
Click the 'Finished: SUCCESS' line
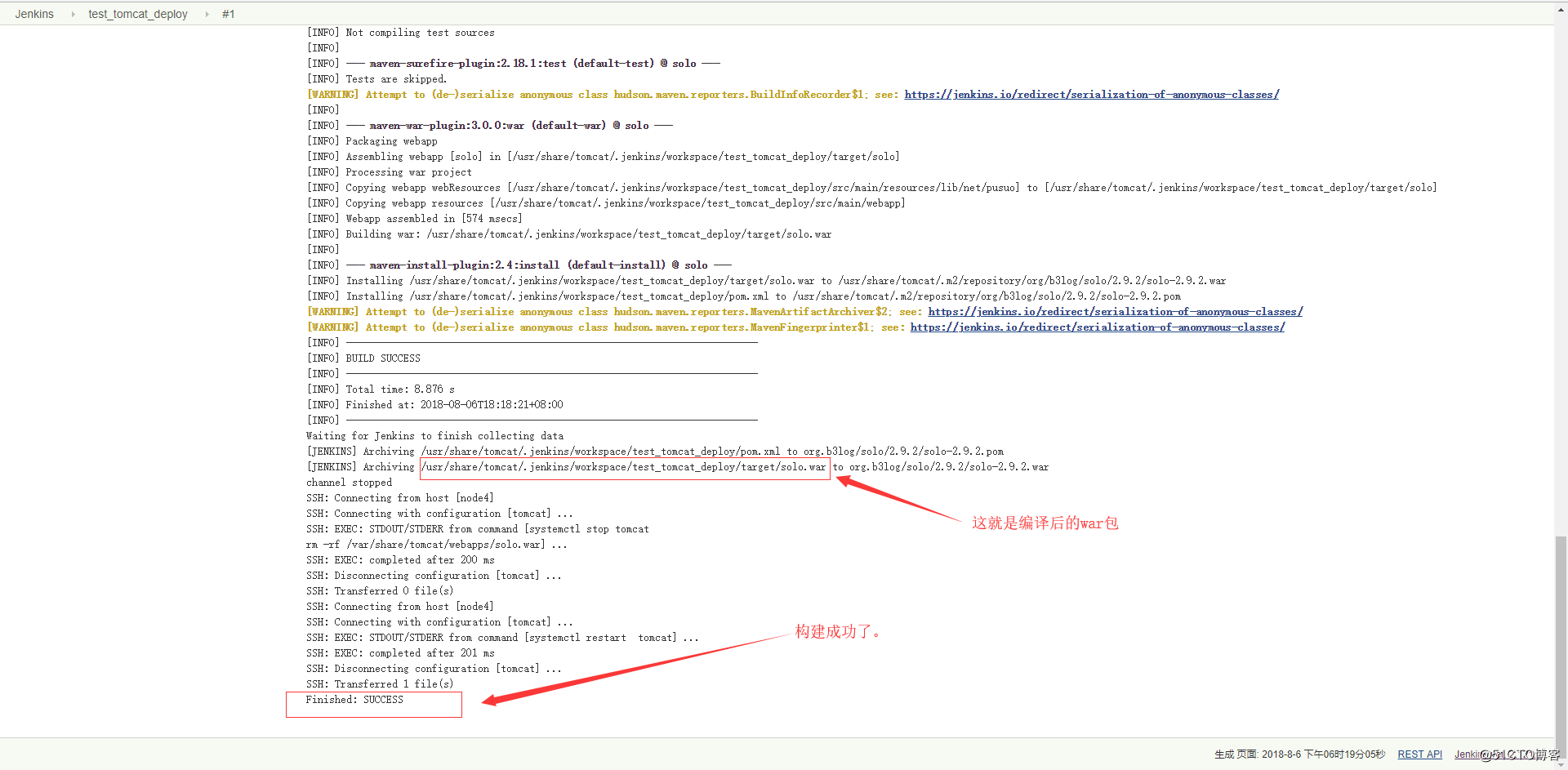click(354, 700)
